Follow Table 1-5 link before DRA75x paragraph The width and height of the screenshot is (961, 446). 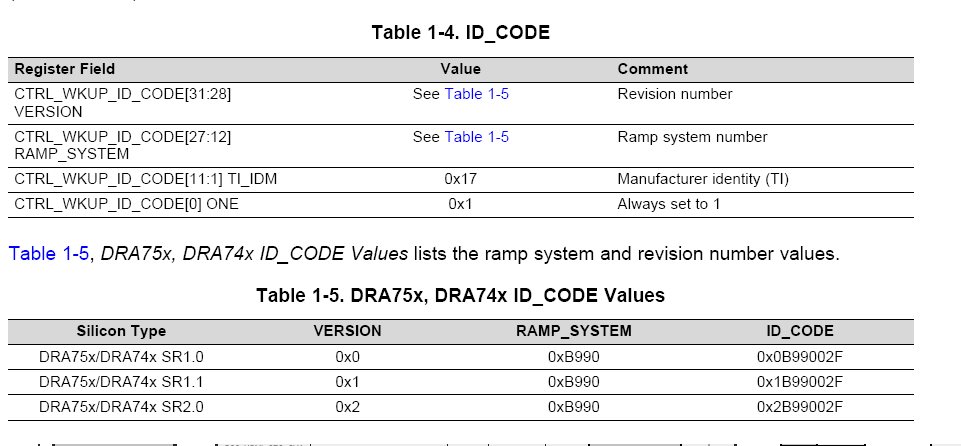(49, 254)
